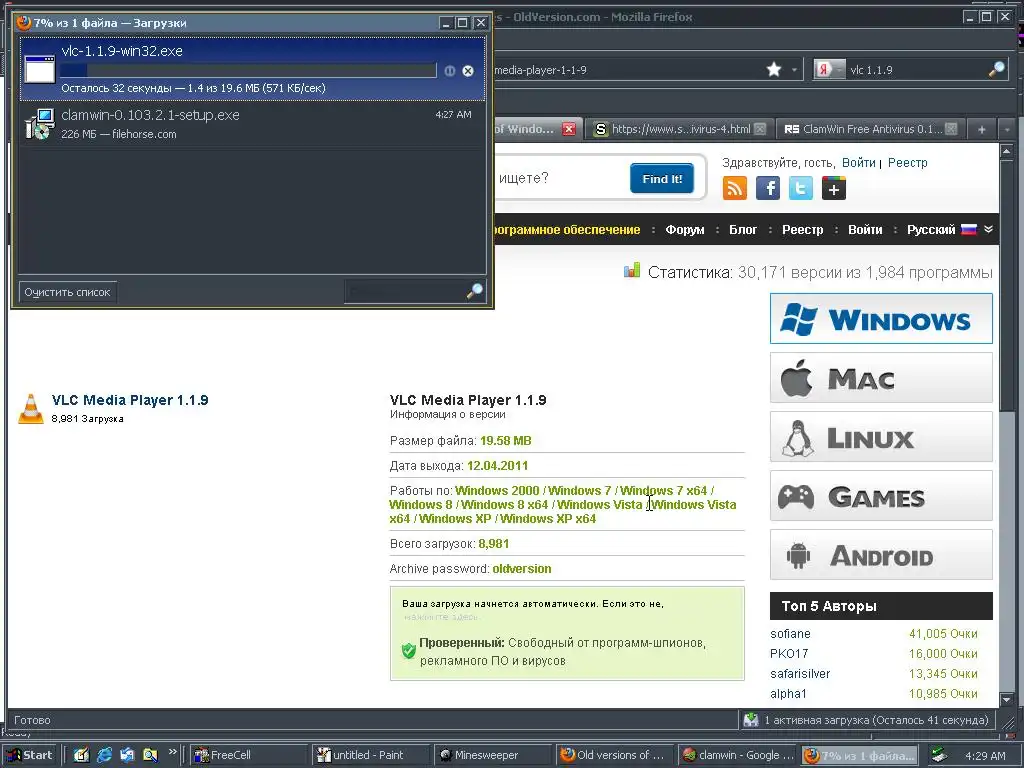This screenshot has width=1024, height=768.
Task: Open the tab list dropdown arrow
Action: tap(1006, 129)
